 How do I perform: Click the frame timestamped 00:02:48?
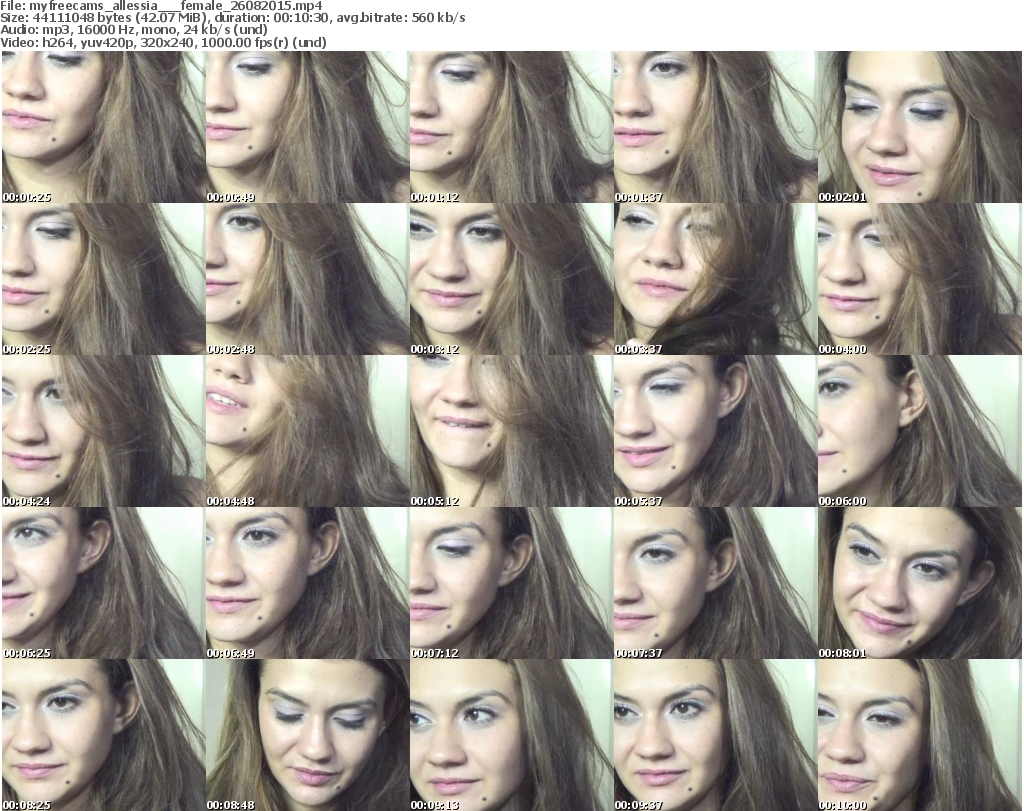[306, 279]
